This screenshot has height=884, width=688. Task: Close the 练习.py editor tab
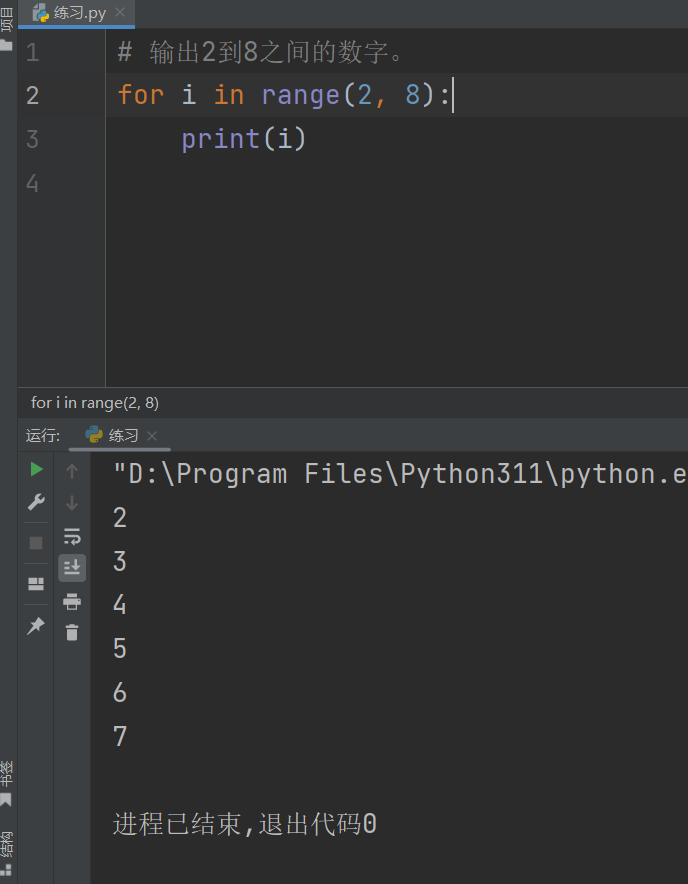point(120,12)
